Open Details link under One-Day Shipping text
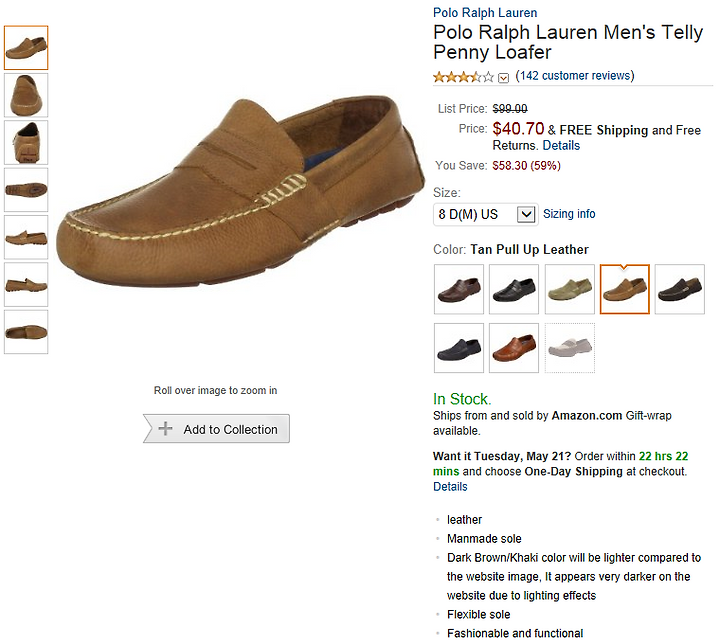This screenshot has width=720, height=644. [x=450, y=487]
